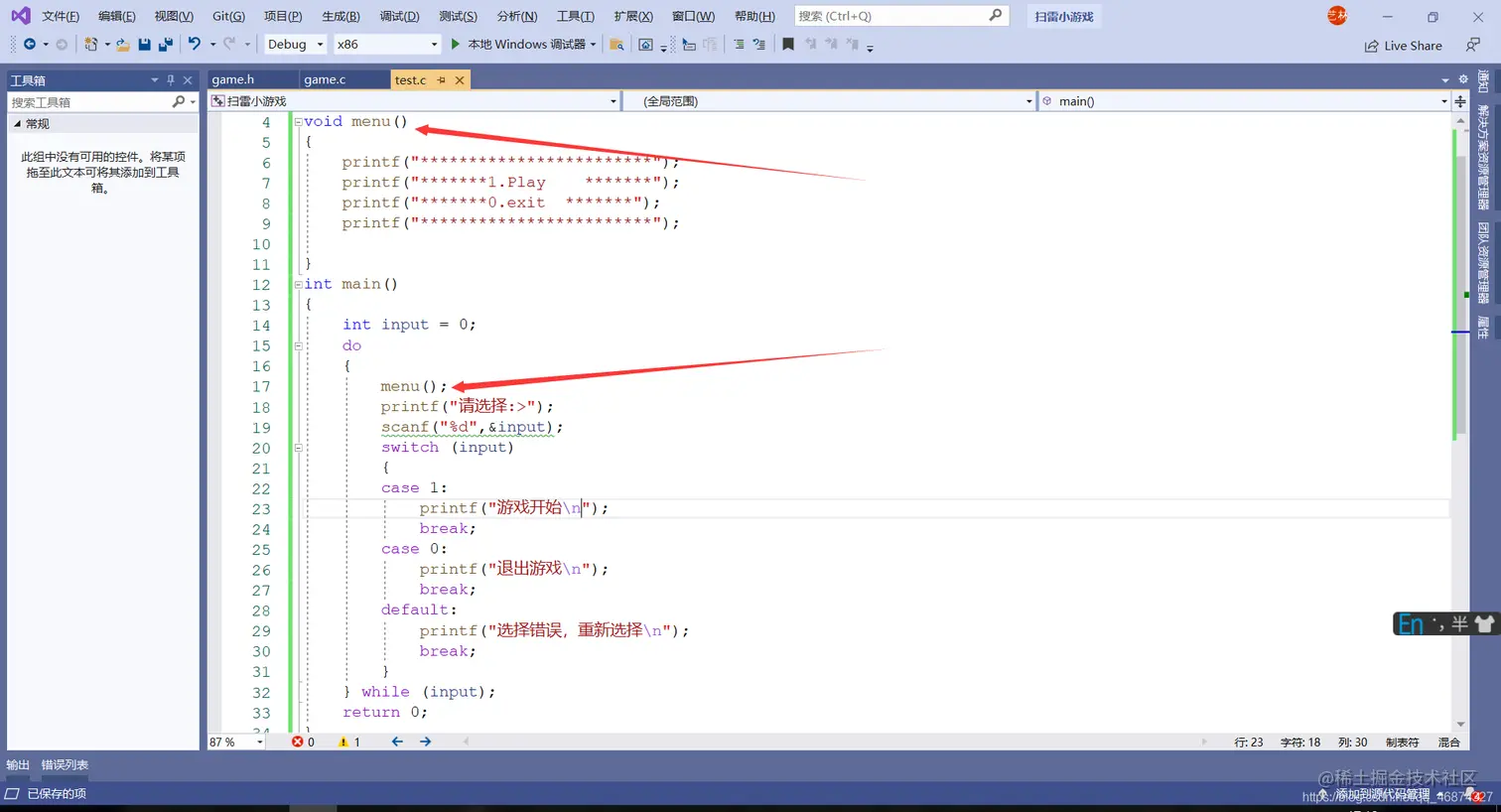Click the 搜索 (Ctrl+Q) search field
1501x812 pixels.
(x=901, y=16)
